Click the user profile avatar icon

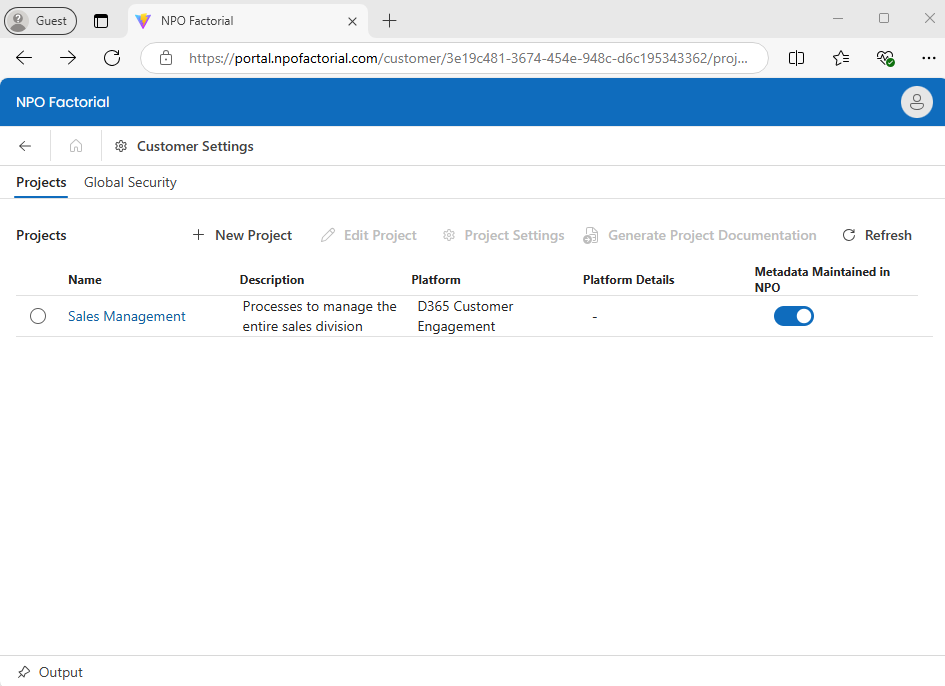coord(916,102)
